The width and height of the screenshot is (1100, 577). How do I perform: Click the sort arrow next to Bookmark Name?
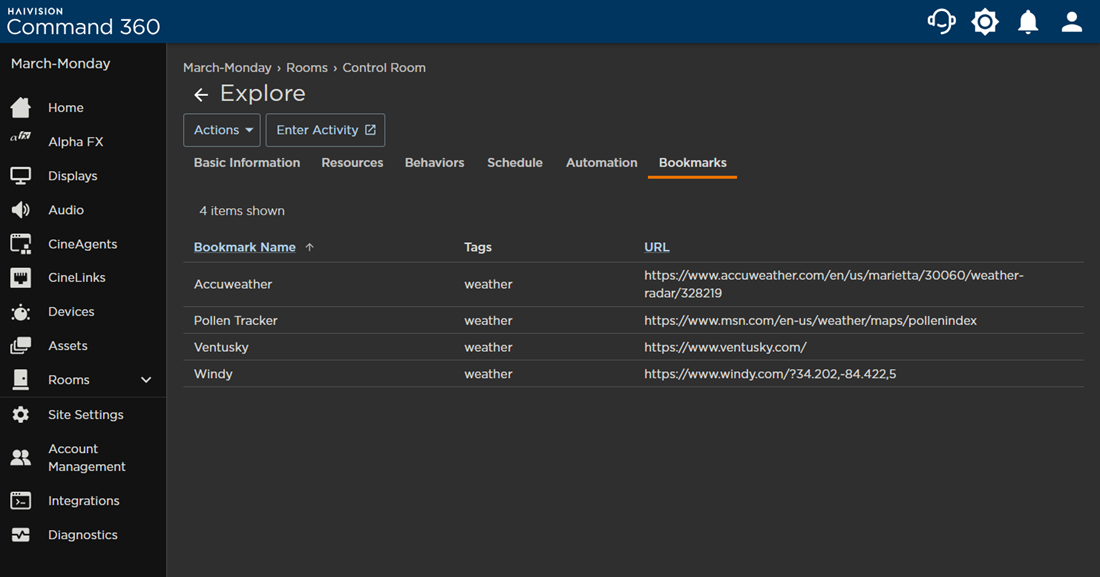[309, 247]
